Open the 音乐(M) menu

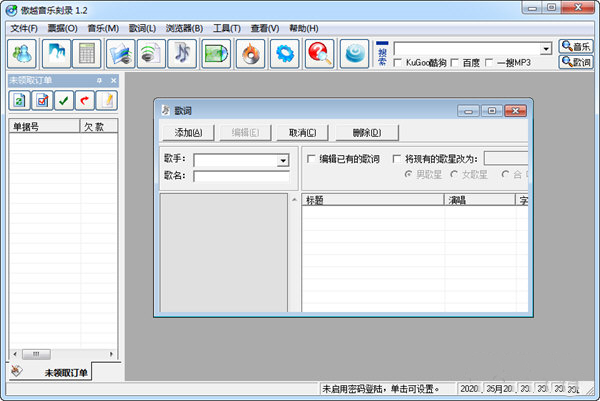pos(102,28)
